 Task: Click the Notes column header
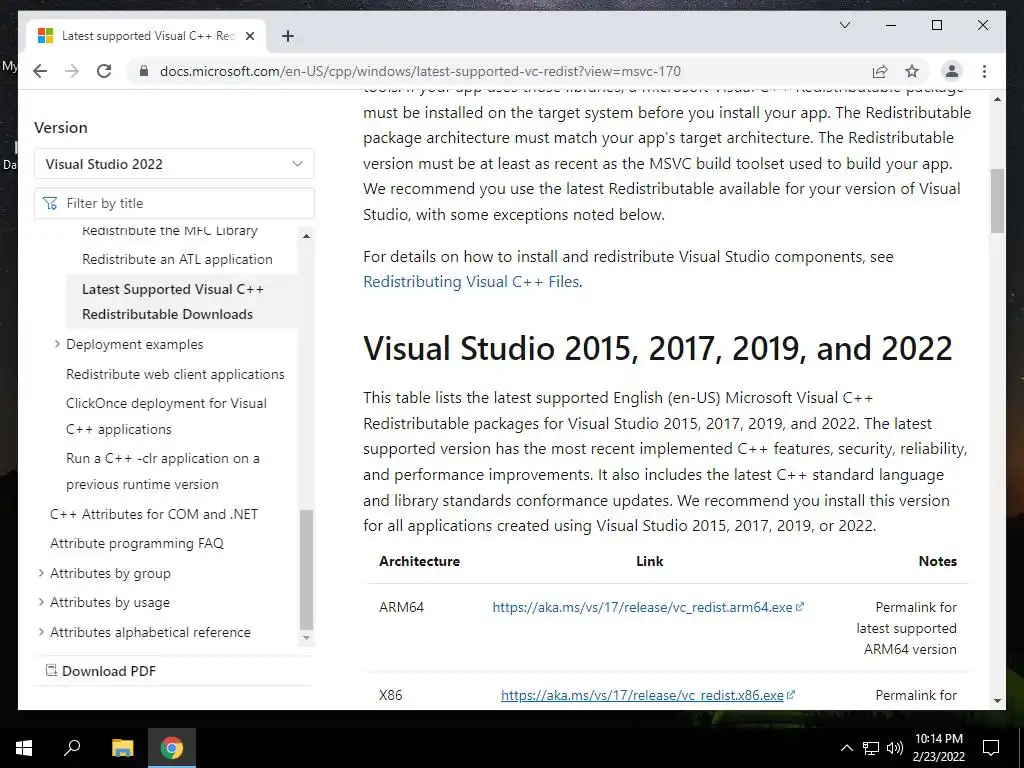click(937, 561)
